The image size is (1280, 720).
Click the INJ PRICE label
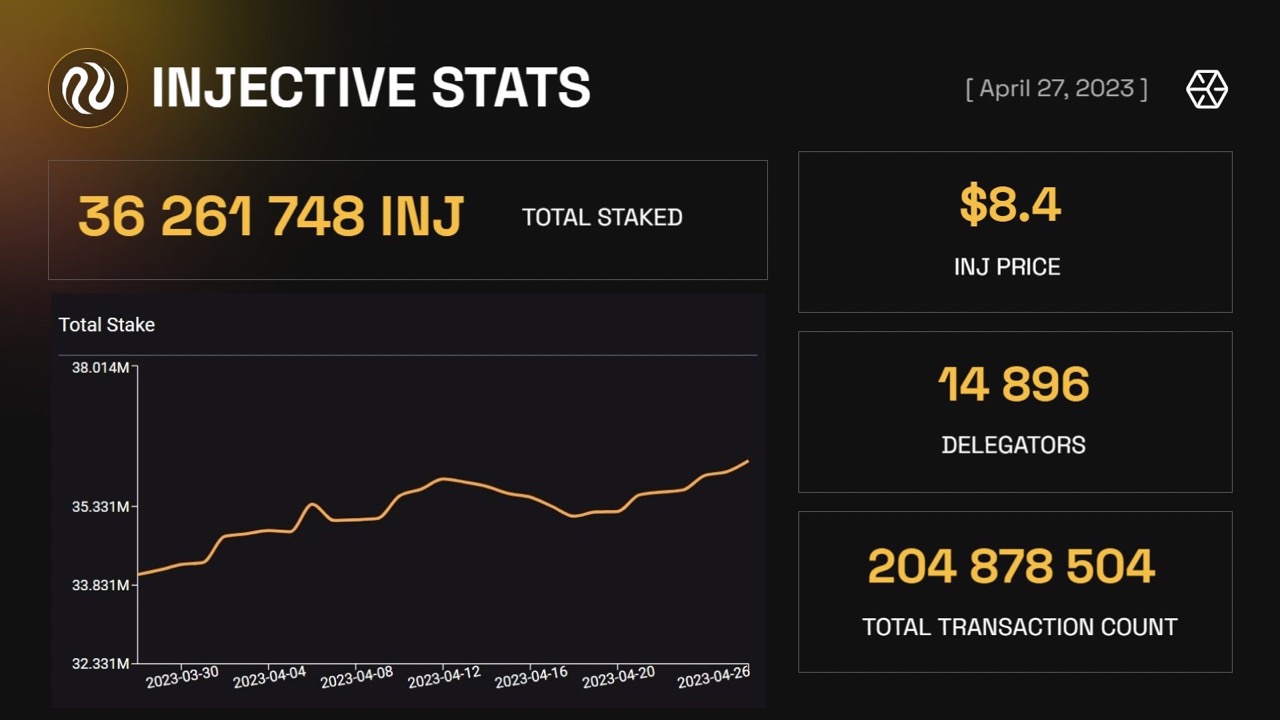tap(1007, 267)
